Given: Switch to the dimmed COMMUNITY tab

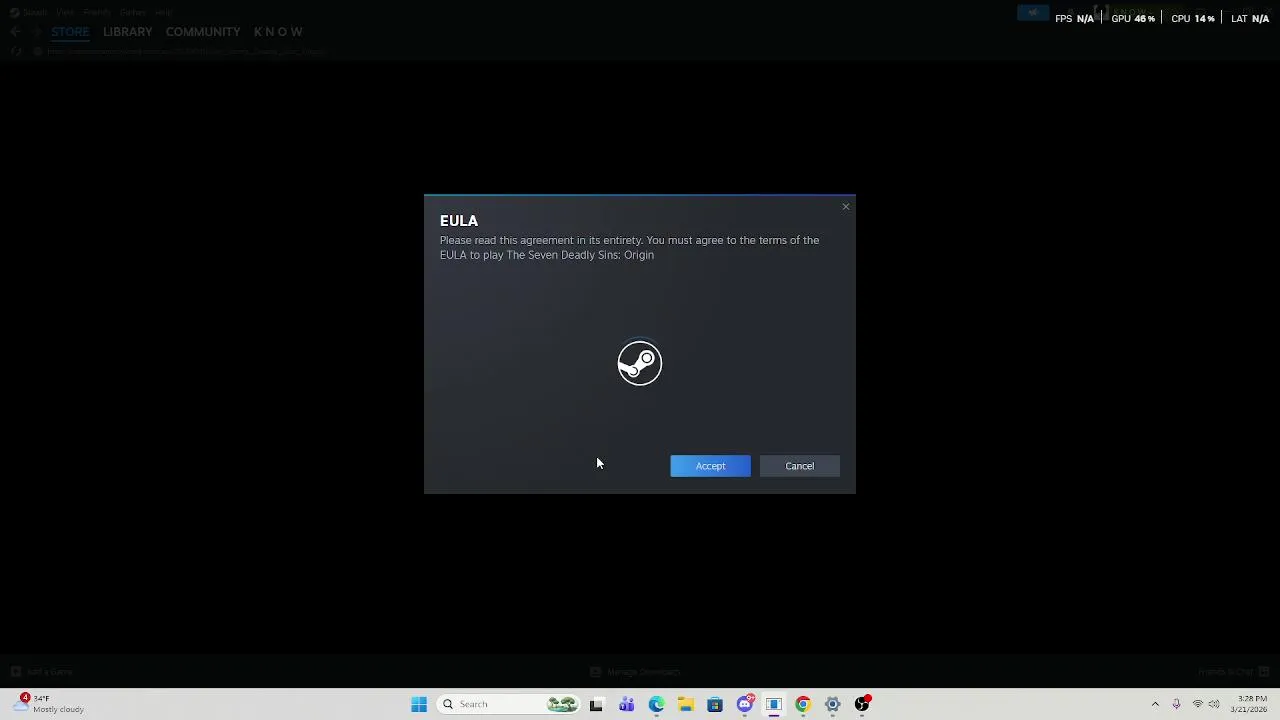Looking at the screenshot, I should tap(203, 32).
